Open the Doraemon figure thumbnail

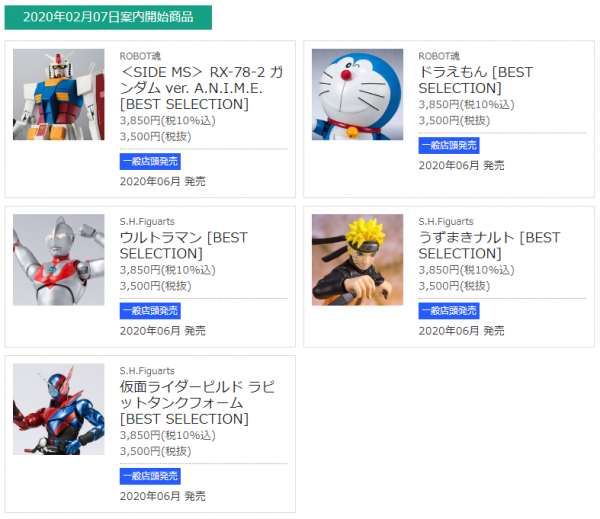[x=357, y=94]
